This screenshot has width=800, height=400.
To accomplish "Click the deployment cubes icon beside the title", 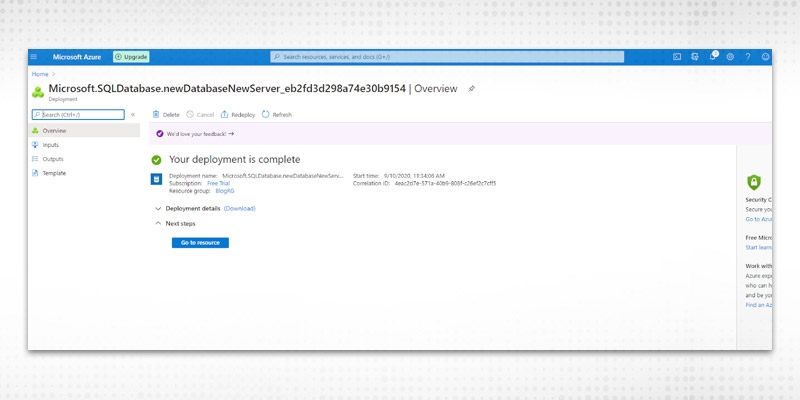I will pos(38,92).
